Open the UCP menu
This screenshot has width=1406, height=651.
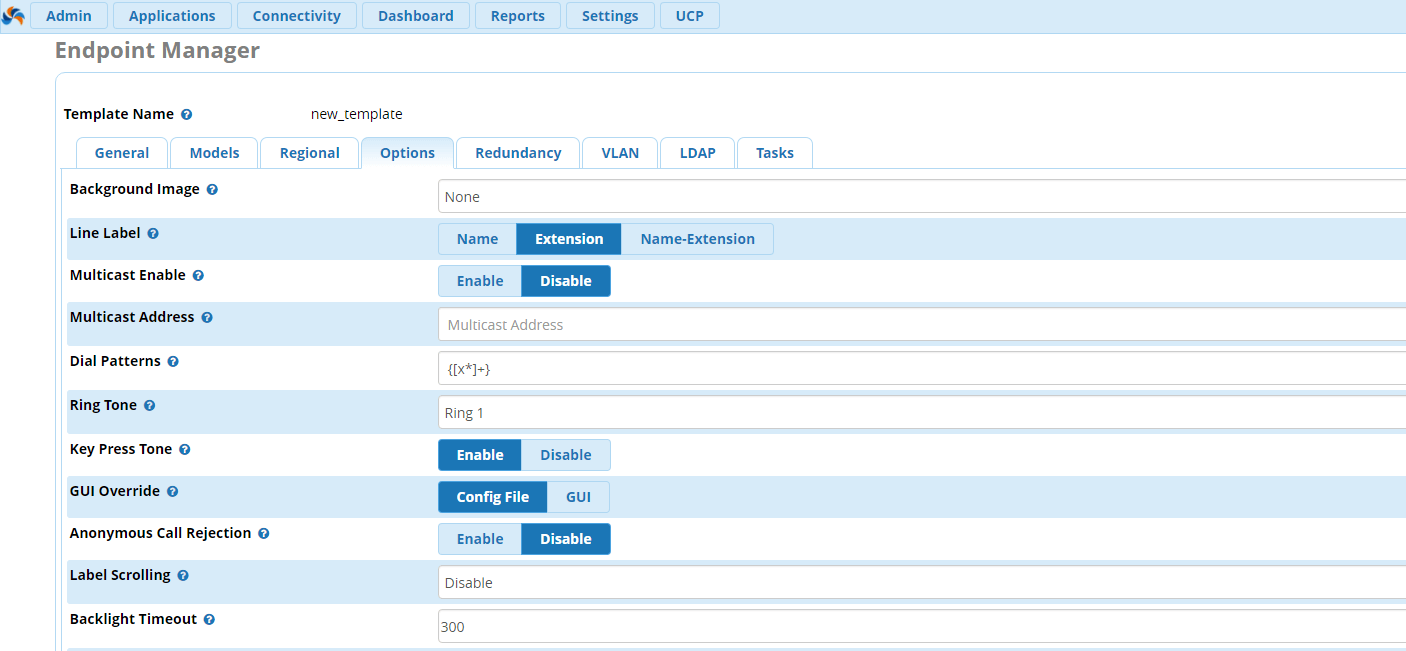tap(689, 16)
